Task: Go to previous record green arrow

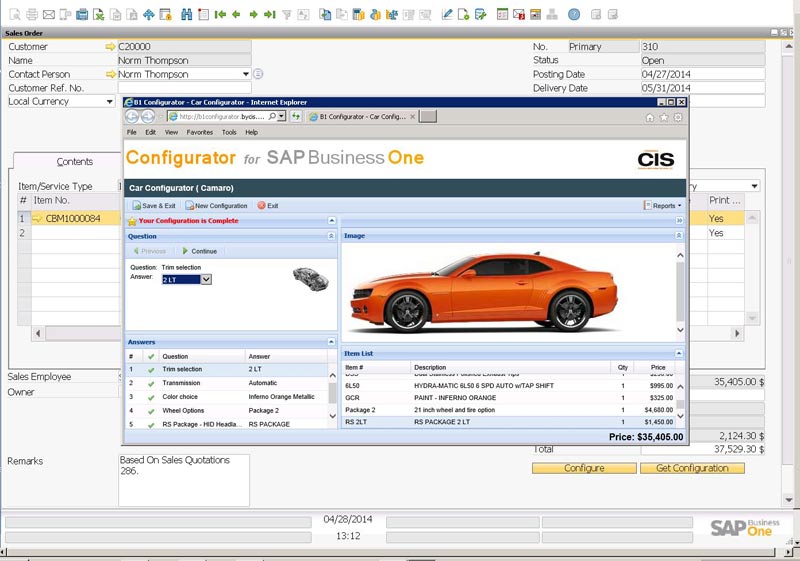Action: (236, 14)
